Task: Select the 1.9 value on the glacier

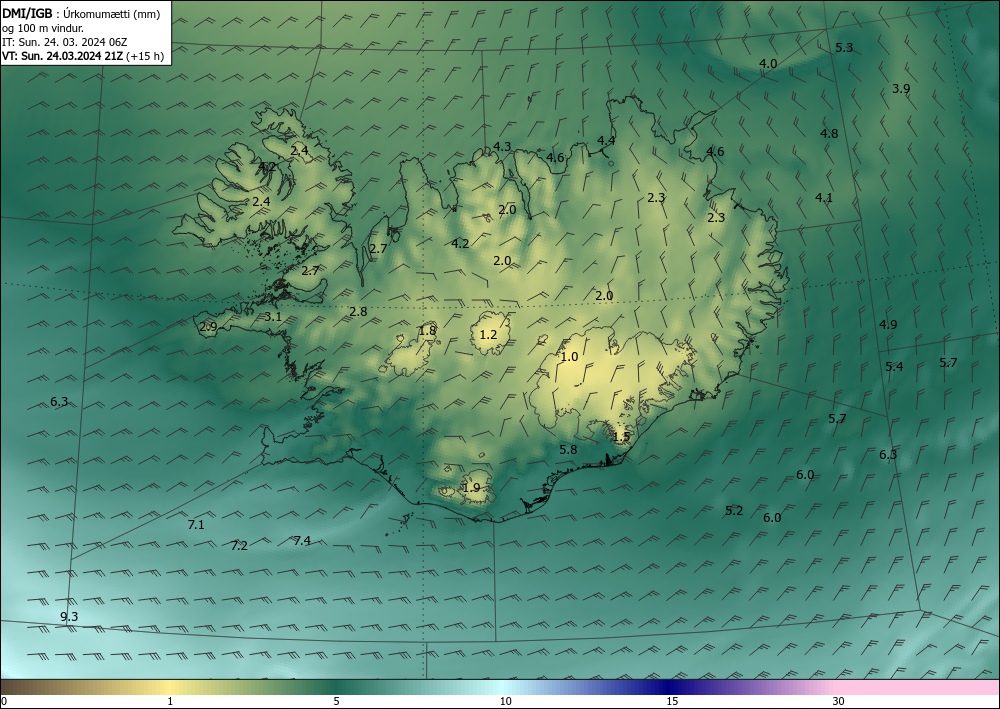Action: point(471,488)
